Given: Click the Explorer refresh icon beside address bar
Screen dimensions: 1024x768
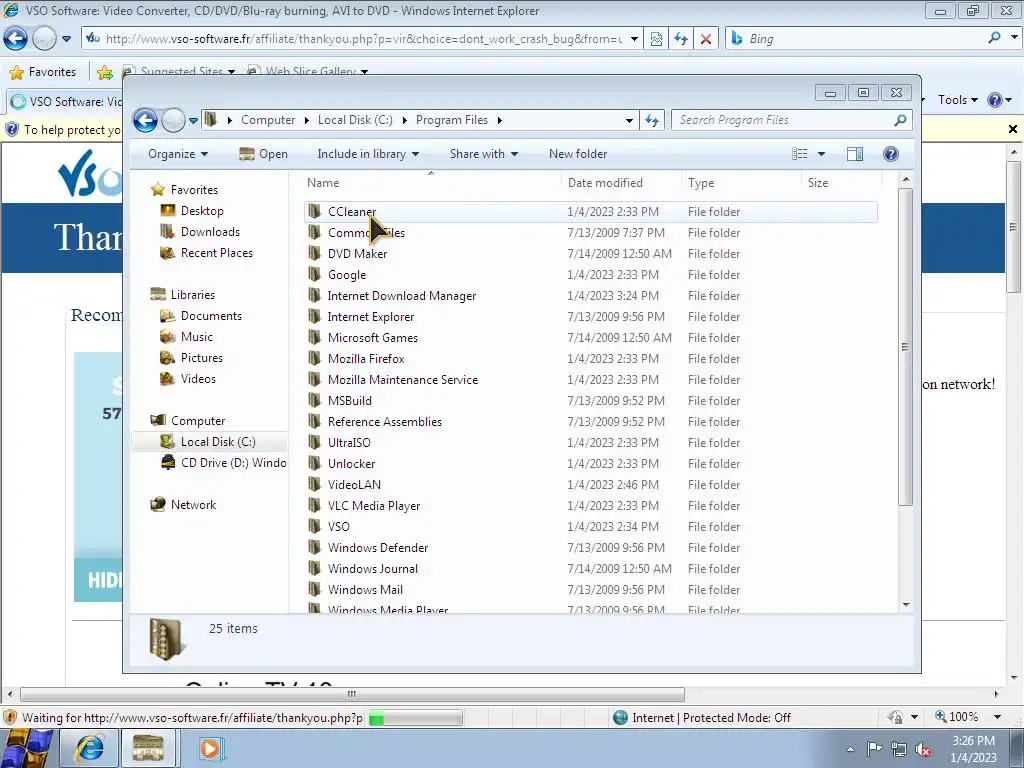Looking at the screenshot, I should pyautogui.click(x=652, y=120).
